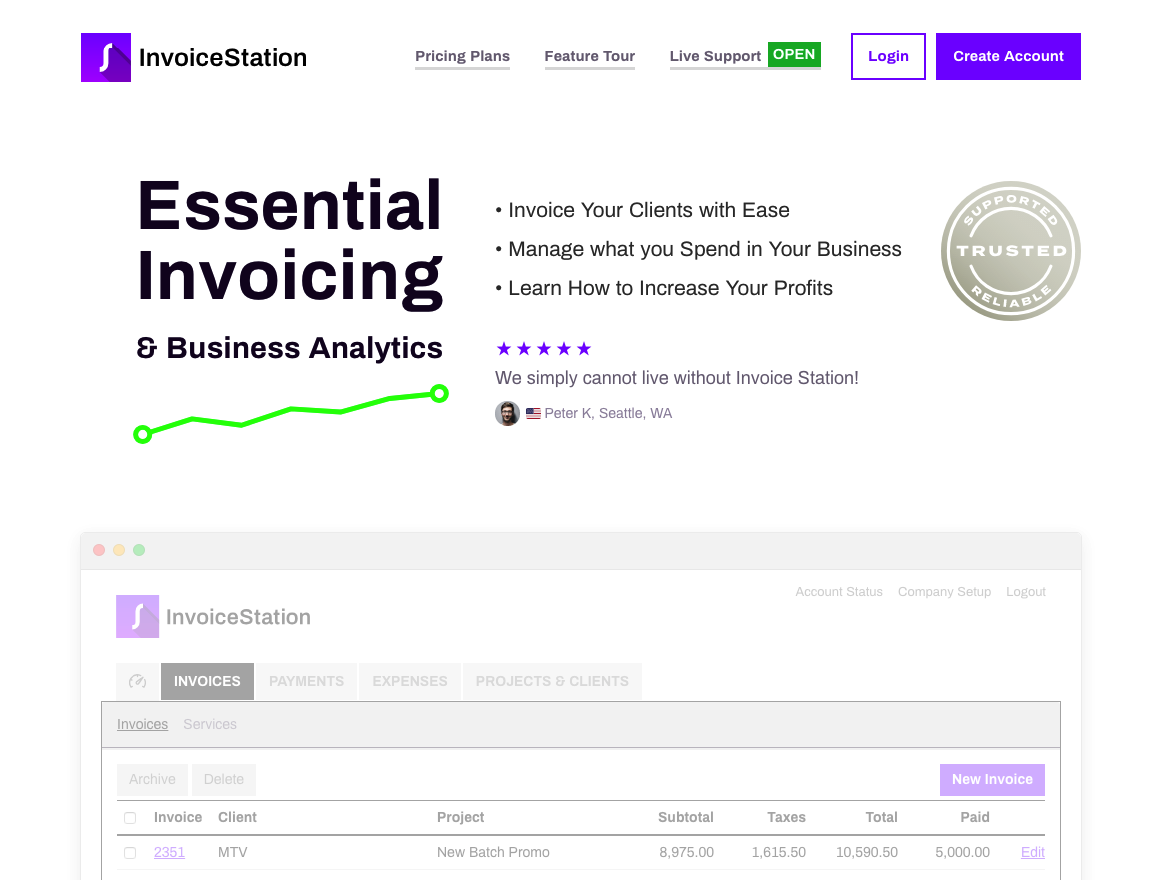Click the InvoiceStation logo in the top navigation
Image resolution: width=1167 pixels, height=880 pixels.
point(193,57)
